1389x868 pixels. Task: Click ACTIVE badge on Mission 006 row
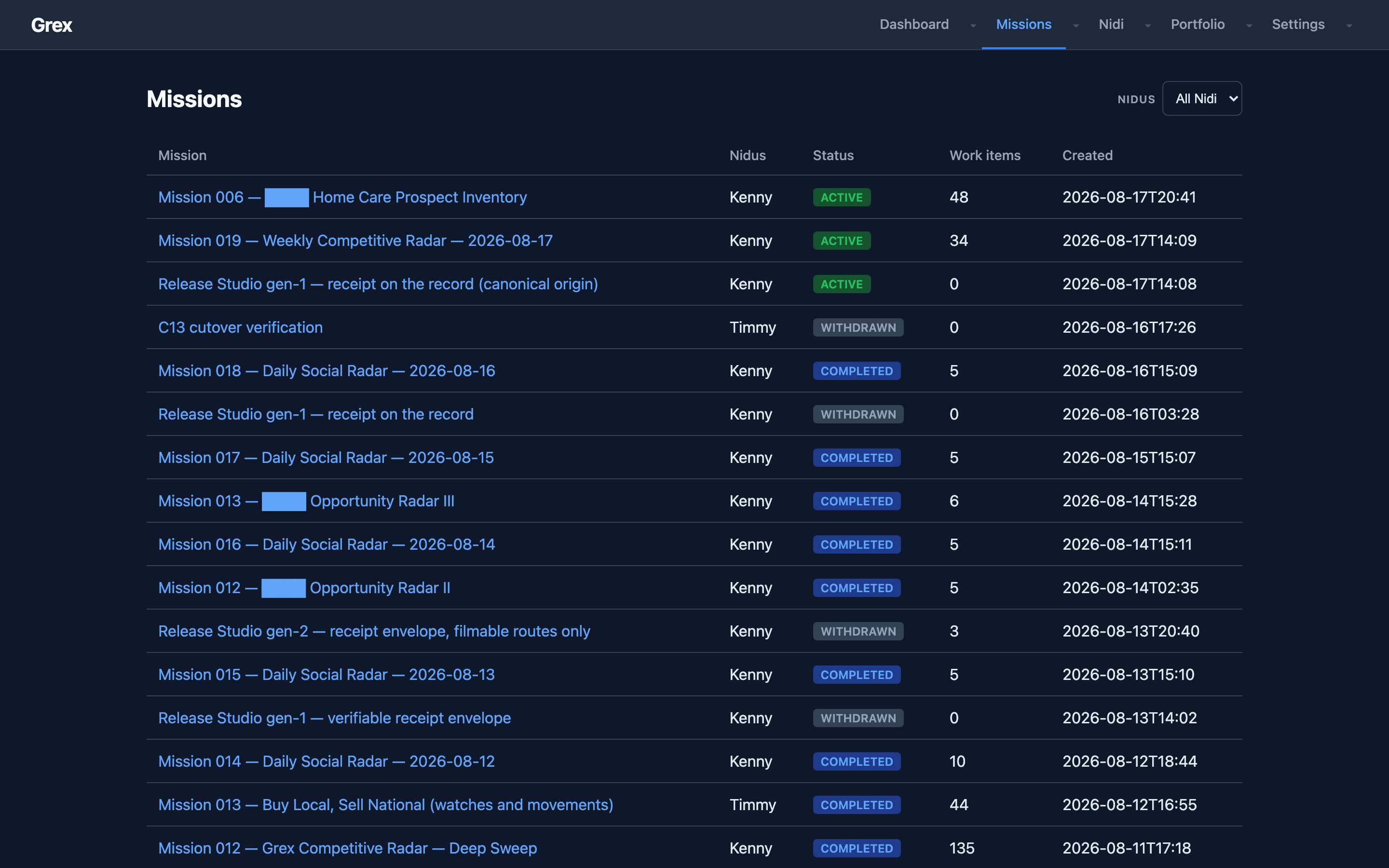842,198
